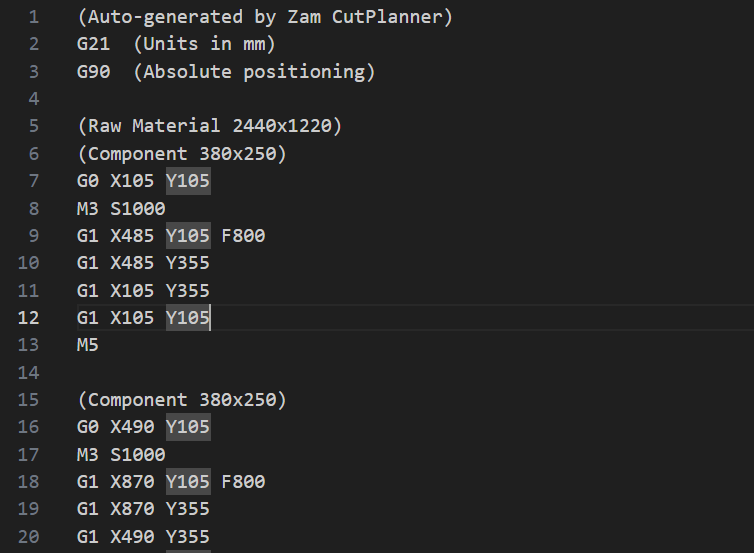This screenshot has width=754, height=553.
Task: Click line number 1 in the gutter
Action: pos(34,17)
